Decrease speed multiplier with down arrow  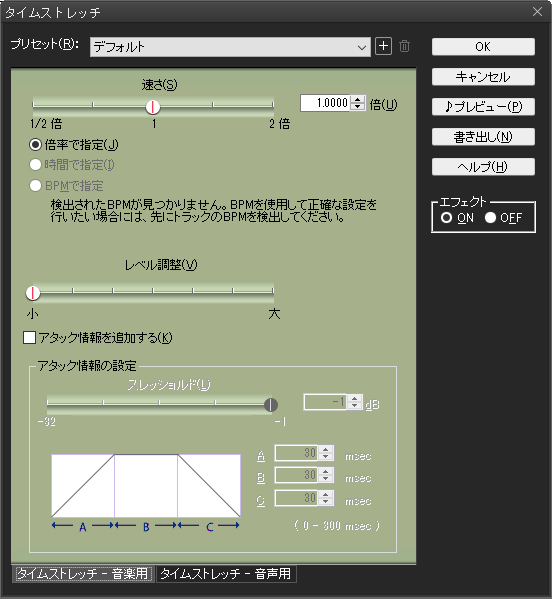[358, 107]
